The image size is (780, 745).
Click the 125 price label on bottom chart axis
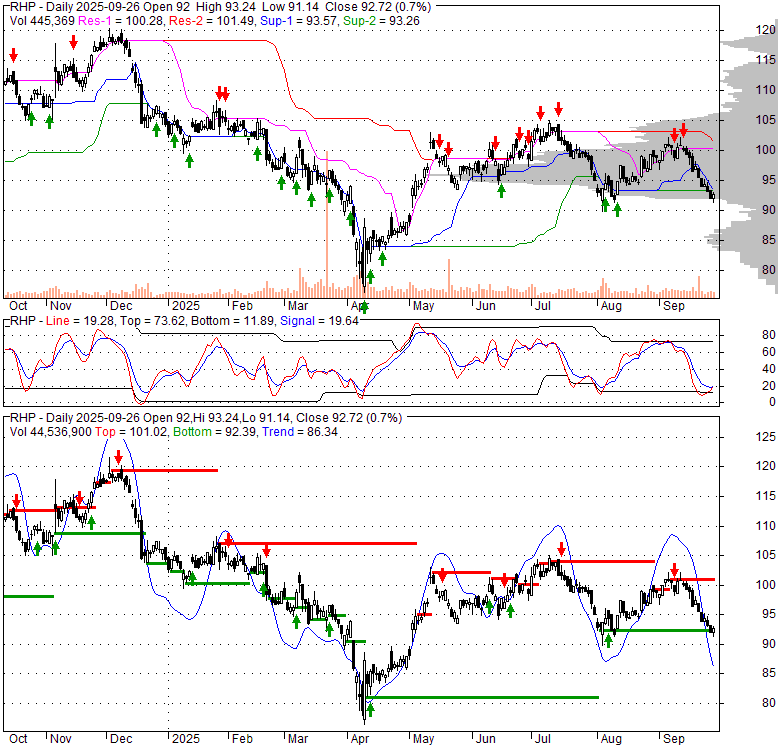766,437
